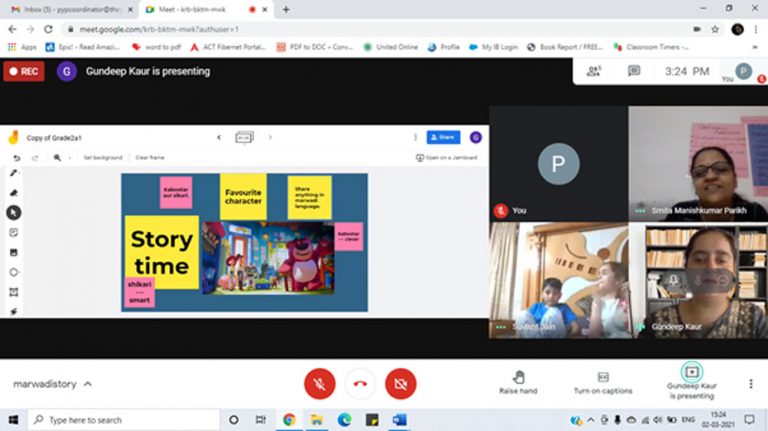Open the Windows Start menu
Viewport: 768px width, 431px height.
click(13, 420)
